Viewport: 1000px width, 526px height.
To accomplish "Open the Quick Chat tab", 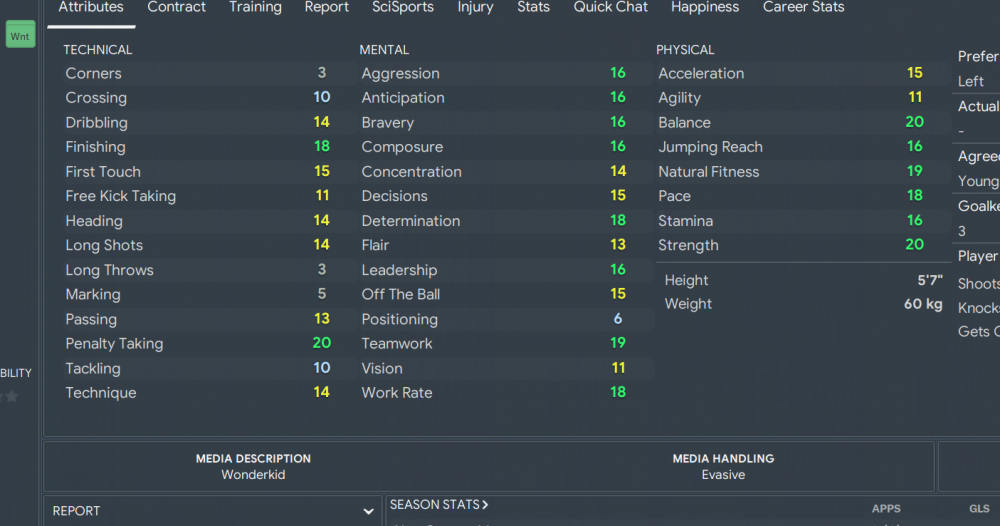I will tap(610, 8).
